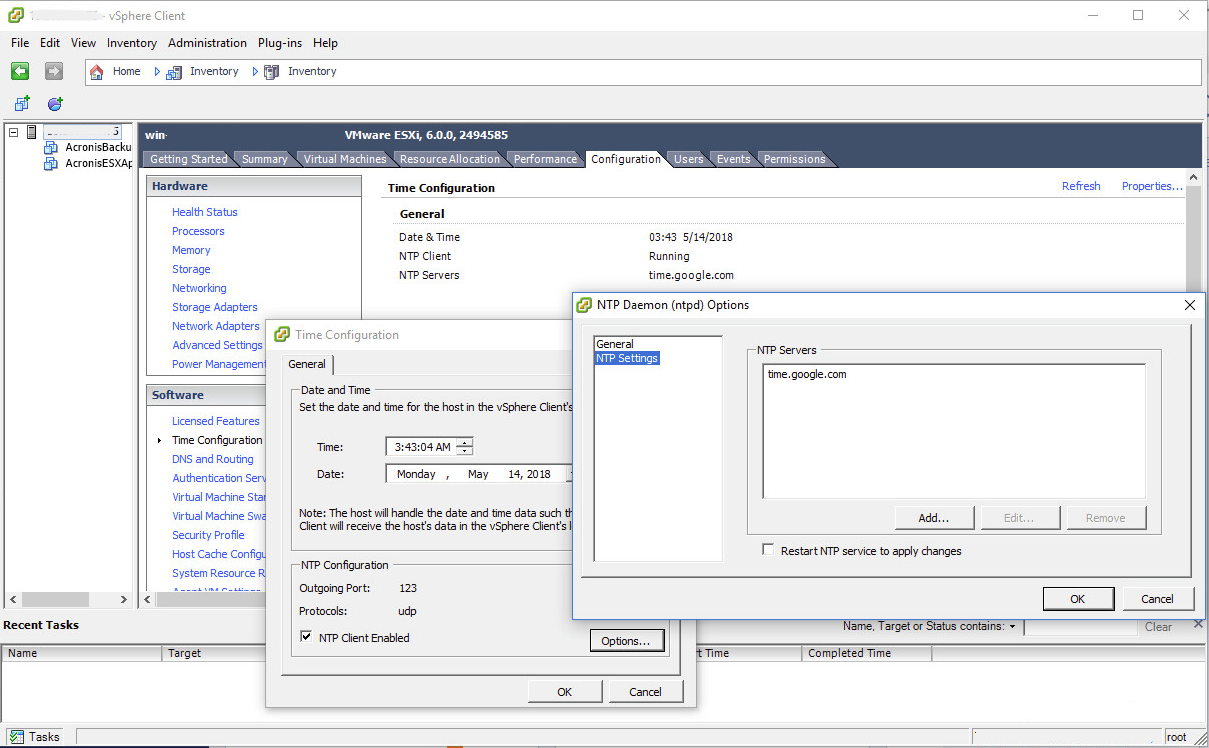This screenshot has height=748, width=1209.
Task: Open the Edit menu
Action: (50, 43)
